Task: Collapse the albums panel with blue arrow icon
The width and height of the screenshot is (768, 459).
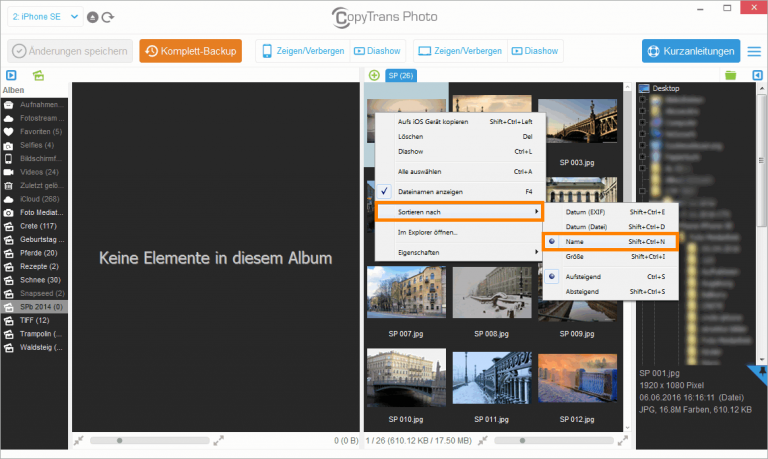Action: (11, 75)
